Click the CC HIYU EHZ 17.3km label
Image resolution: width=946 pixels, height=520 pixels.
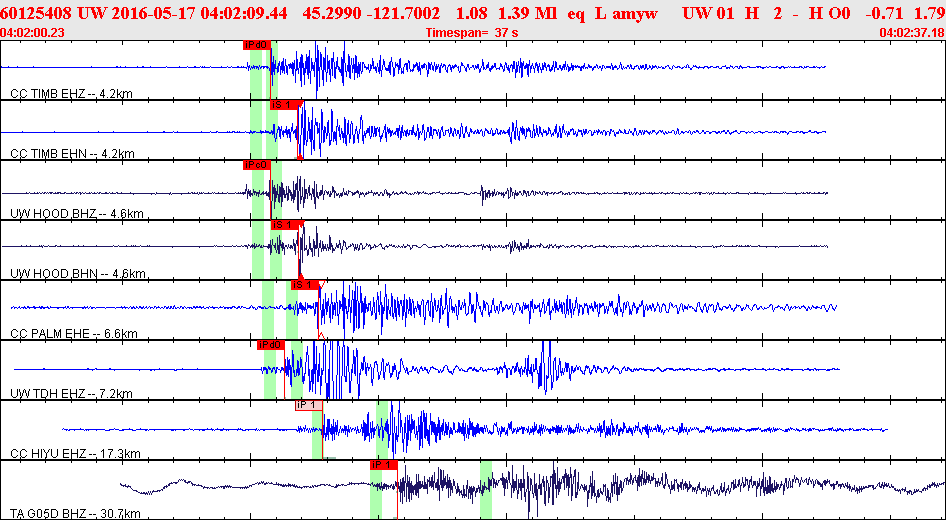click(75, 454)
